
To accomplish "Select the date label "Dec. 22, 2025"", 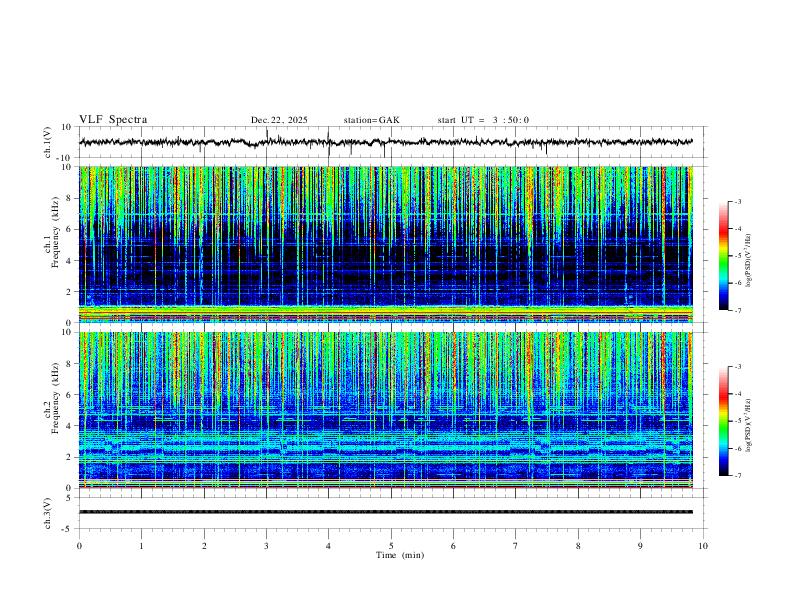I will click(x=279, y=120).
